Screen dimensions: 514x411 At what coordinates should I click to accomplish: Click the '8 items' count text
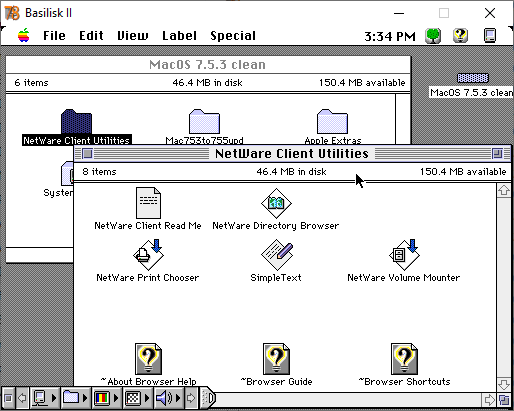(100, 172)
